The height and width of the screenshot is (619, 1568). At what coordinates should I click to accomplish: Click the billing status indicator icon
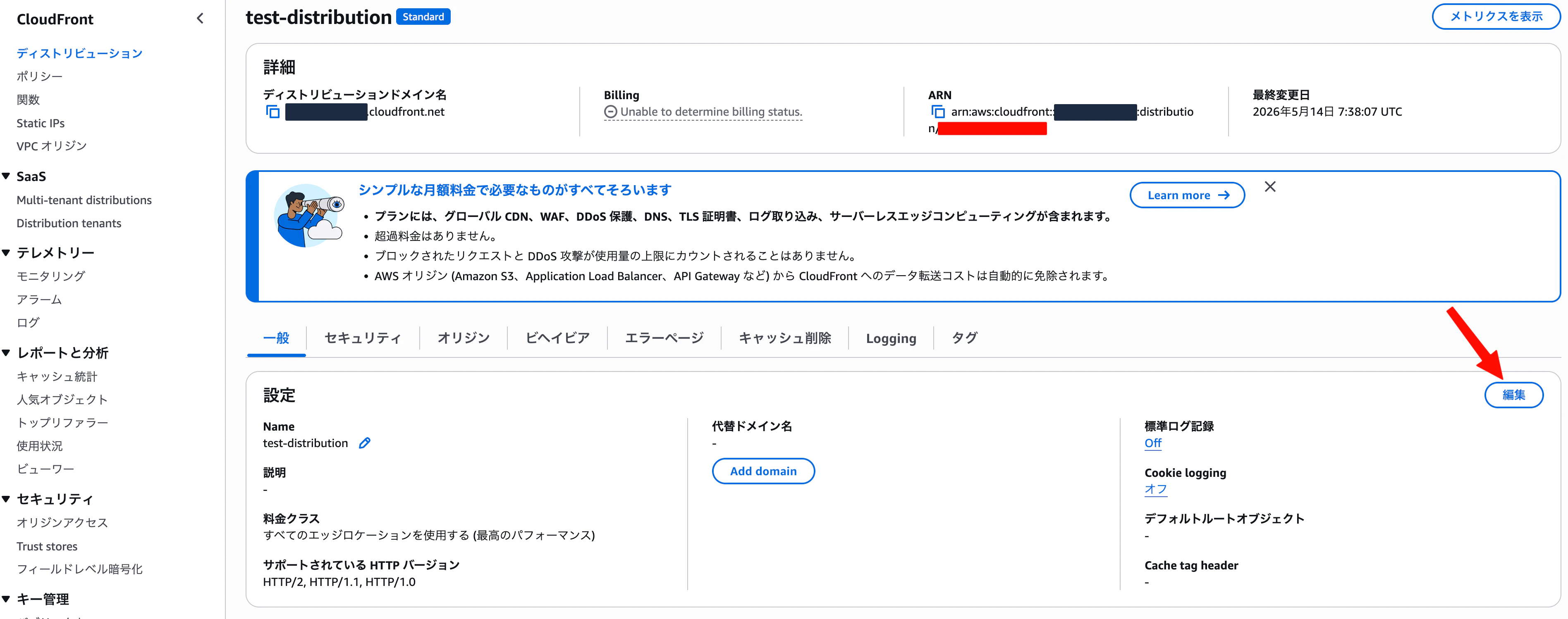click(x=610, y=112)
